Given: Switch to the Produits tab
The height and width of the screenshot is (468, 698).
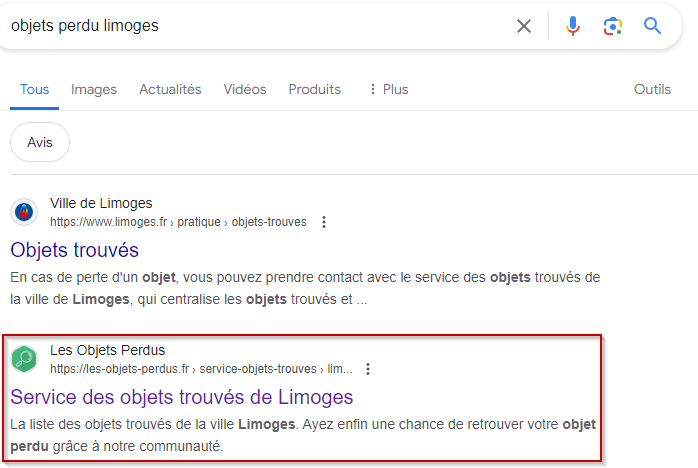Looking at the screenshot, I should [314, 89].
